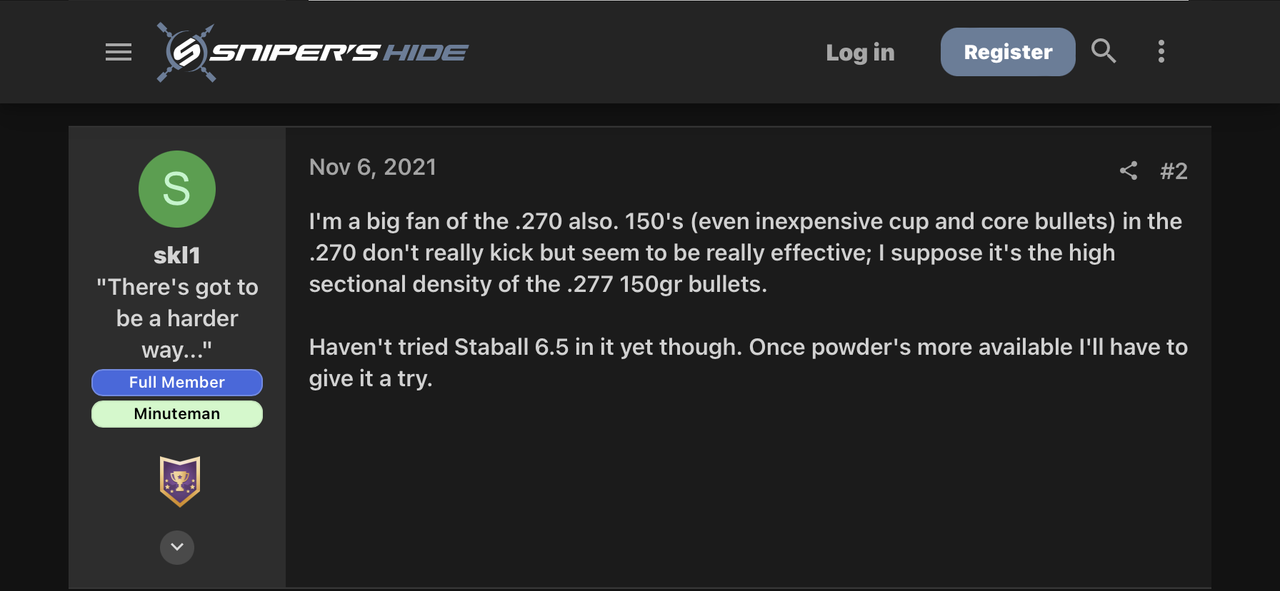Click the "There's got to be a harder way..." title
This screenshot has height=591, width=1280.
[177, 318]
